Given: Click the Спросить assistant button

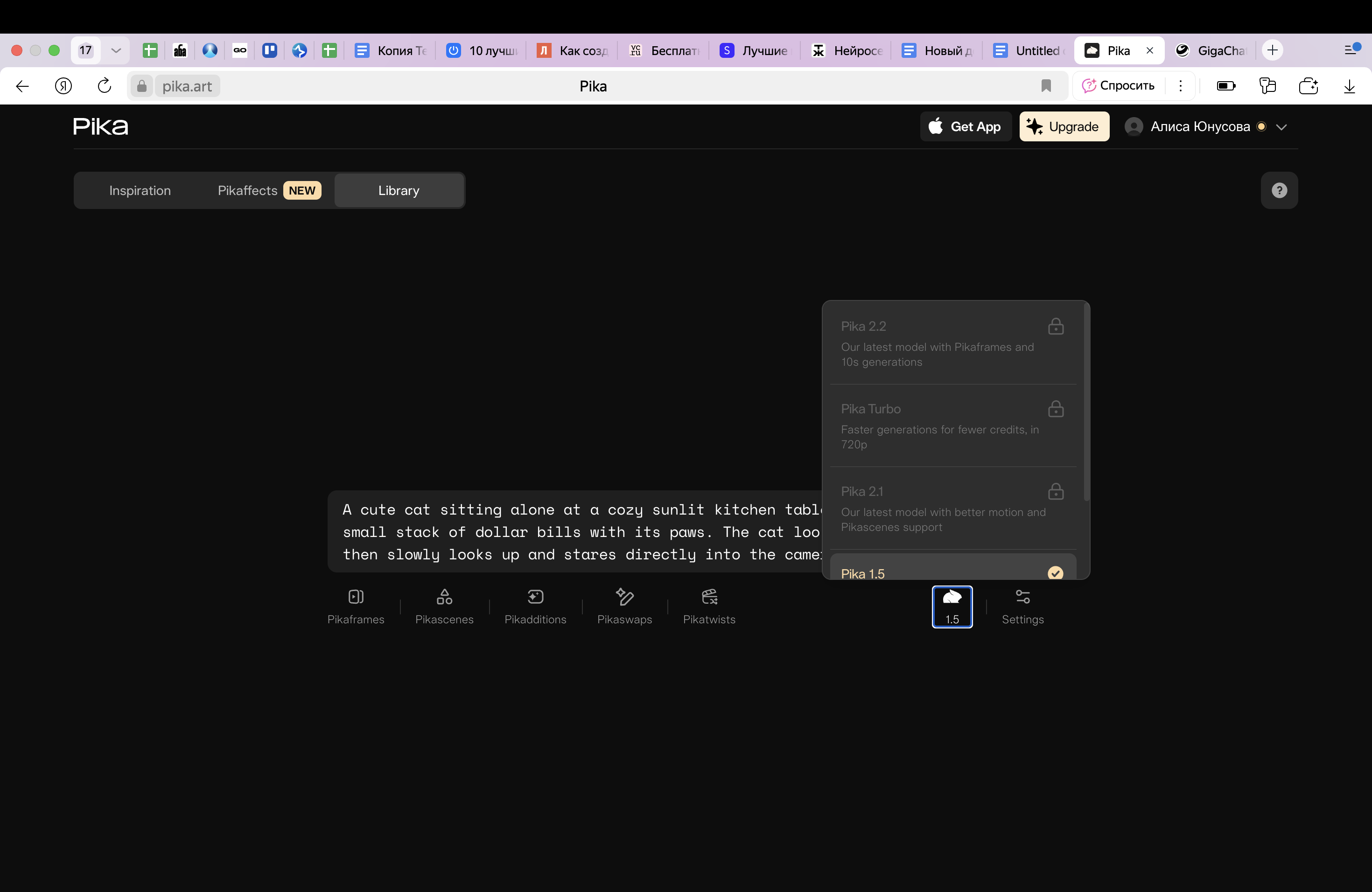Looking at the screenshot, I should click(1118, 85).
